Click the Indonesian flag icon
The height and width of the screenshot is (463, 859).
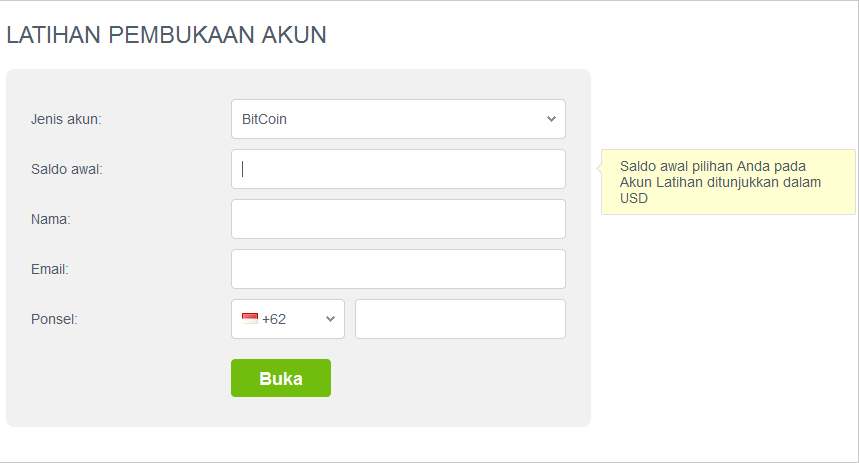click(250, 318)
